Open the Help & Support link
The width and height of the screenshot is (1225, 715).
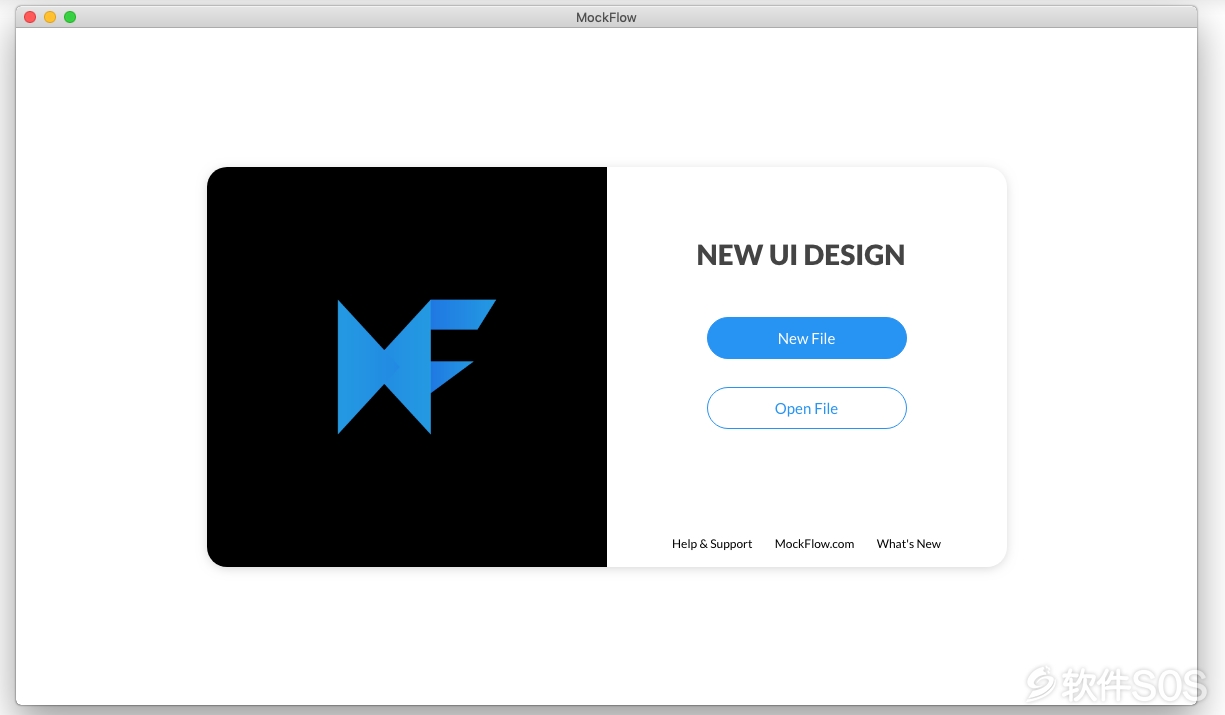click(712, 544)
